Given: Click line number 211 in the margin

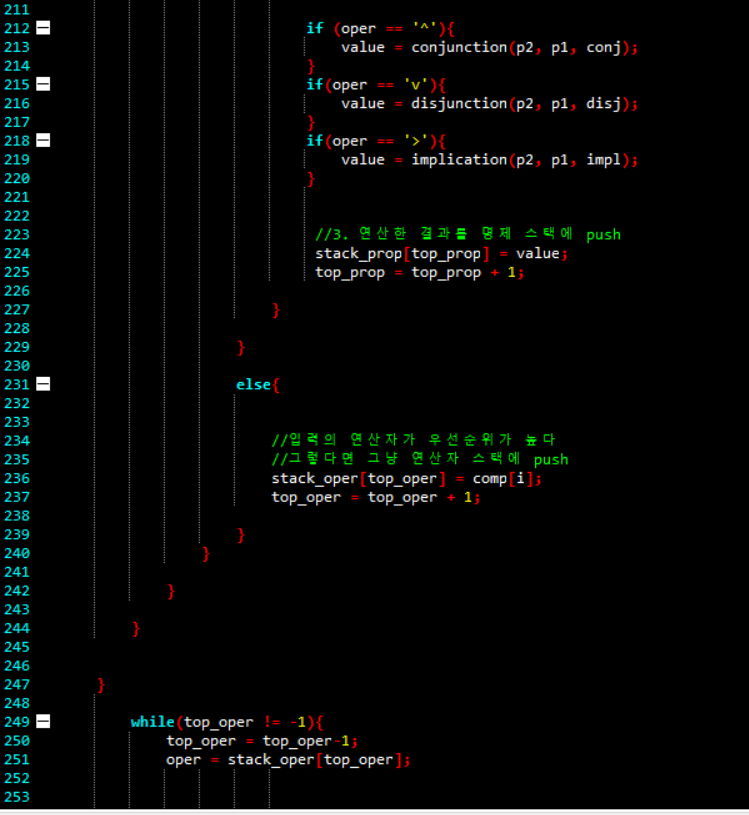Looking at the screenshot, I should [17, 10].
